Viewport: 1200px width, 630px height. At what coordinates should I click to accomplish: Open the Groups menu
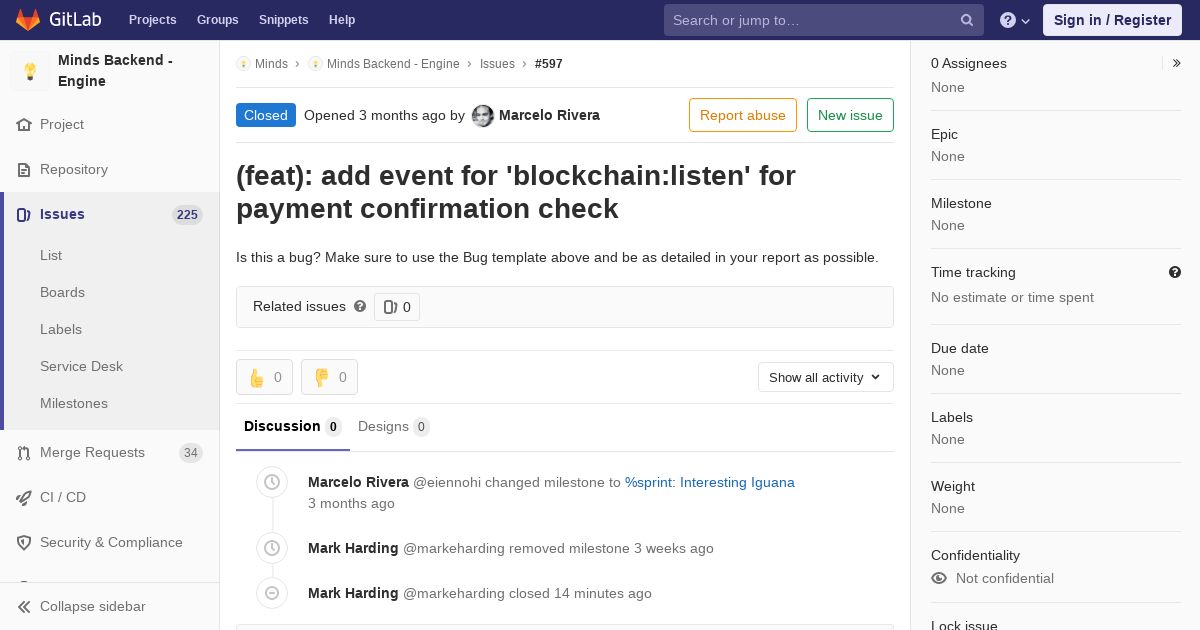coord(218,20)
